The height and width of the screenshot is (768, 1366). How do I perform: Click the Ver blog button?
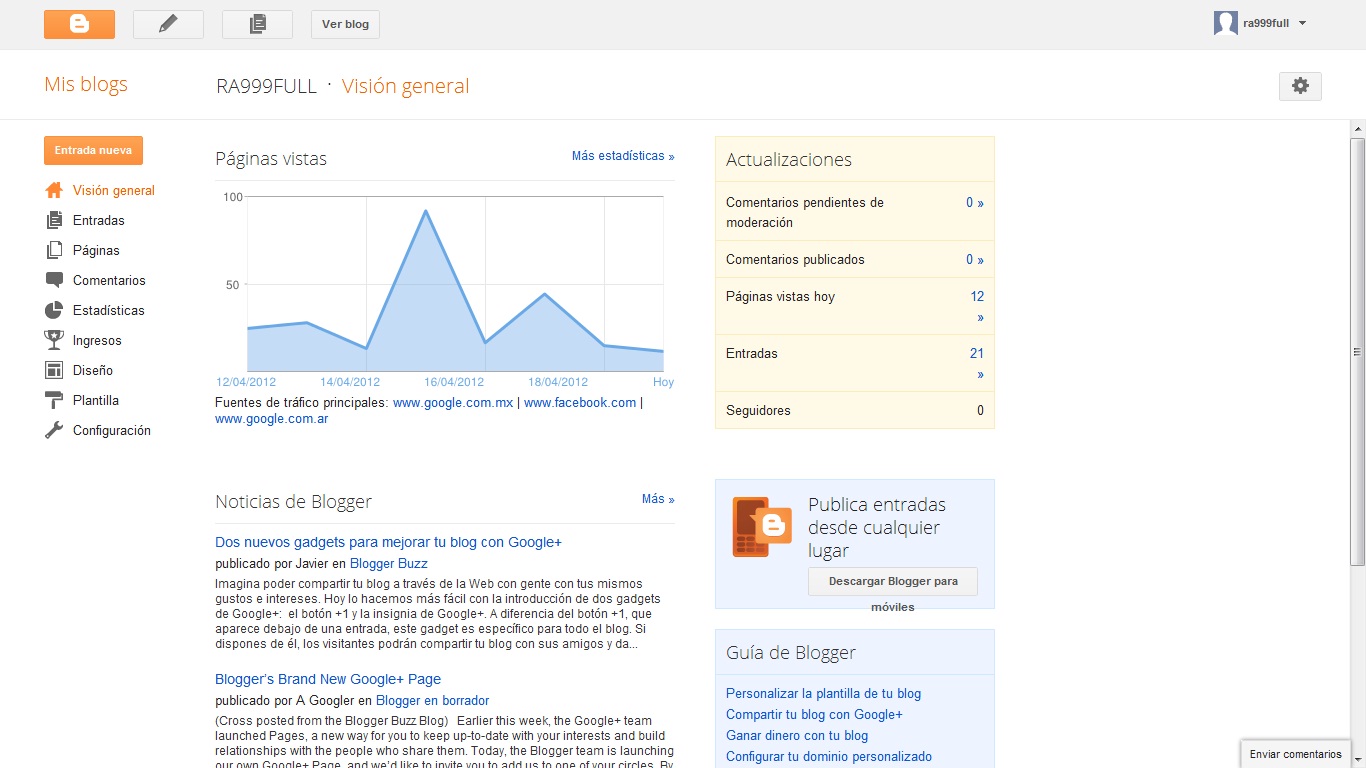tap(345, 24)
